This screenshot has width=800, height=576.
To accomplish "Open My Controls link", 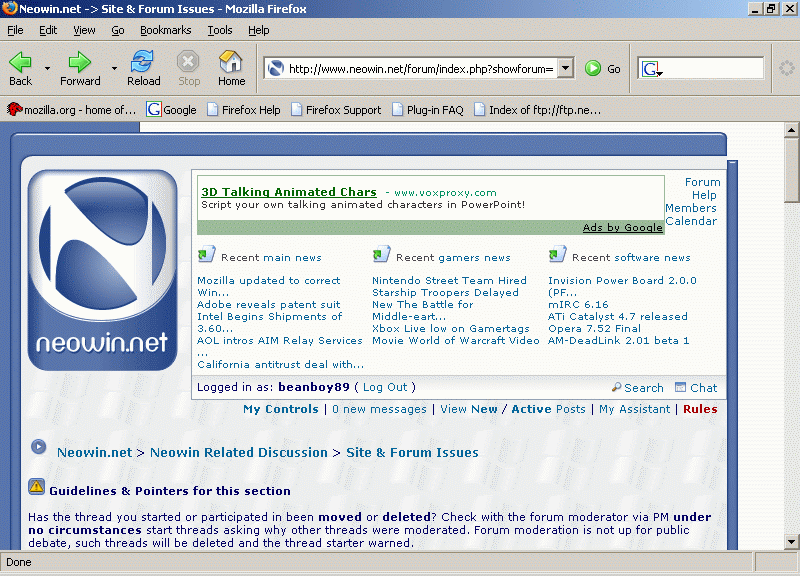I will 281,409.
